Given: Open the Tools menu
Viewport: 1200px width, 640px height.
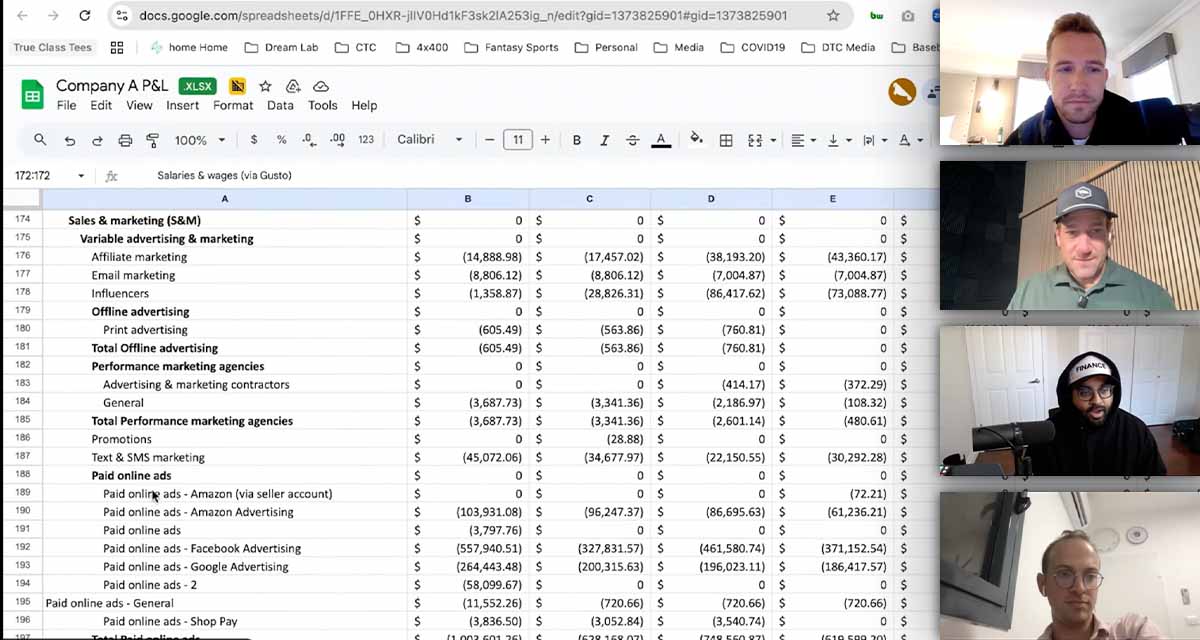Looking at the screenshot, I should [x=322, y=106].
